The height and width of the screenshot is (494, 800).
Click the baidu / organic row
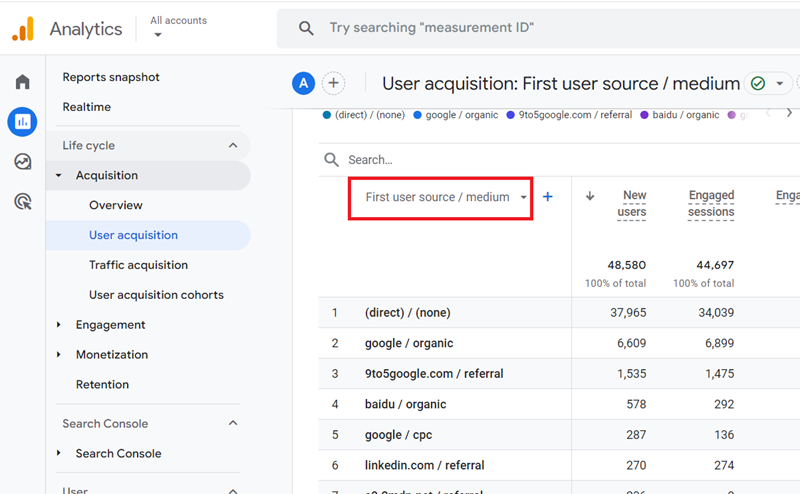click(x=559, y=404)
